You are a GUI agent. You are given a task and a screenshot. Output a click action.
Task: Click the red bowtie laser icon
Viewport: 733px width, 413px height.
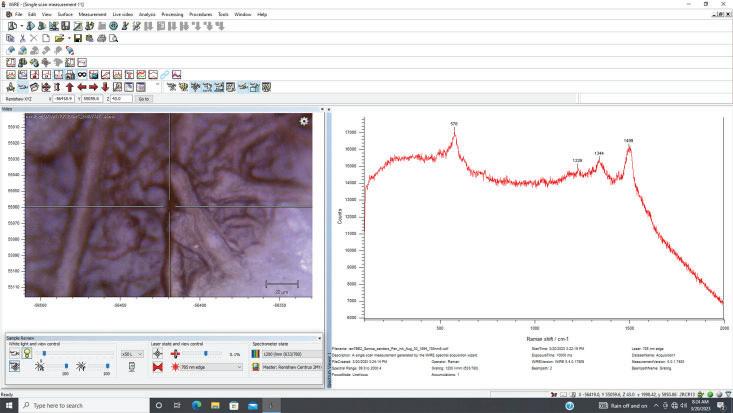[x=158, y=367]
